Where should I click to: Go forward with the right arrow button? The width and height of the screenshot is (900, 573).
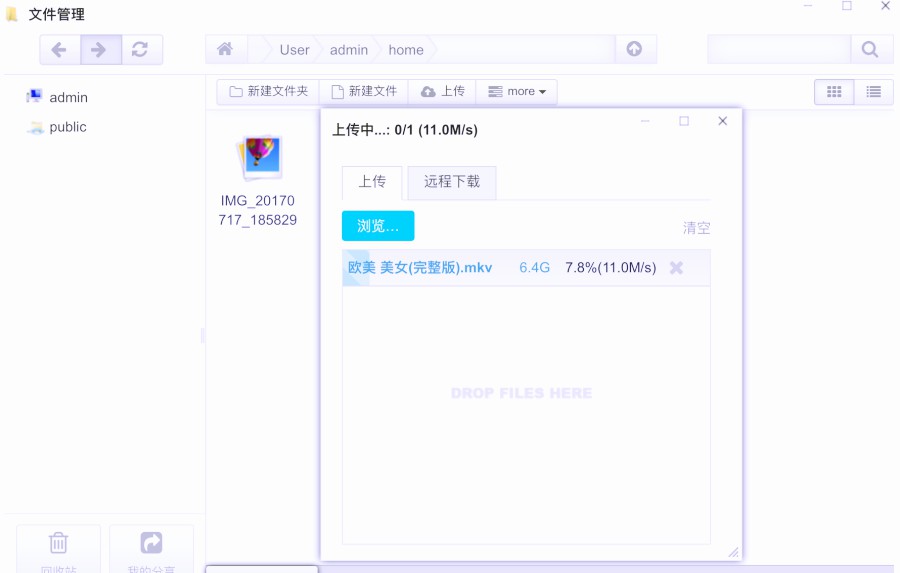click(100, 50)
